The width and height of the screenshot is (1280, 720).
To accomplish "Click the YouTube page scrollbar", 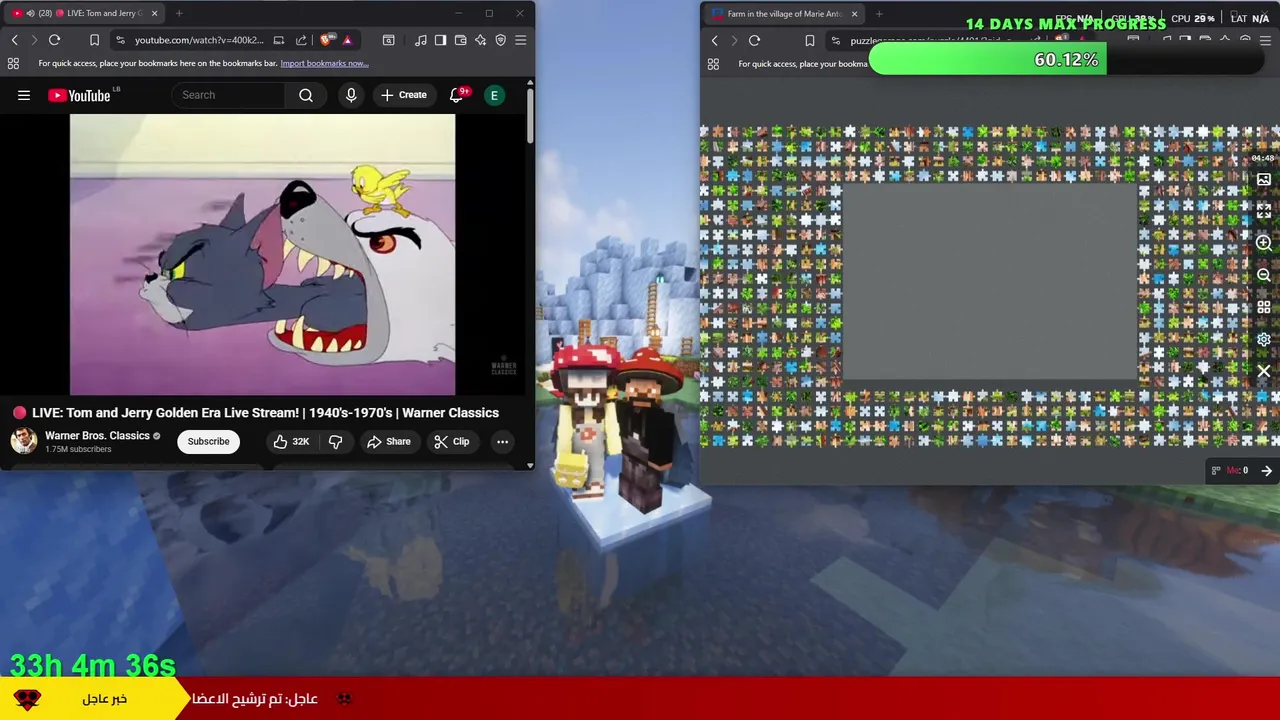I will point(530,114).
